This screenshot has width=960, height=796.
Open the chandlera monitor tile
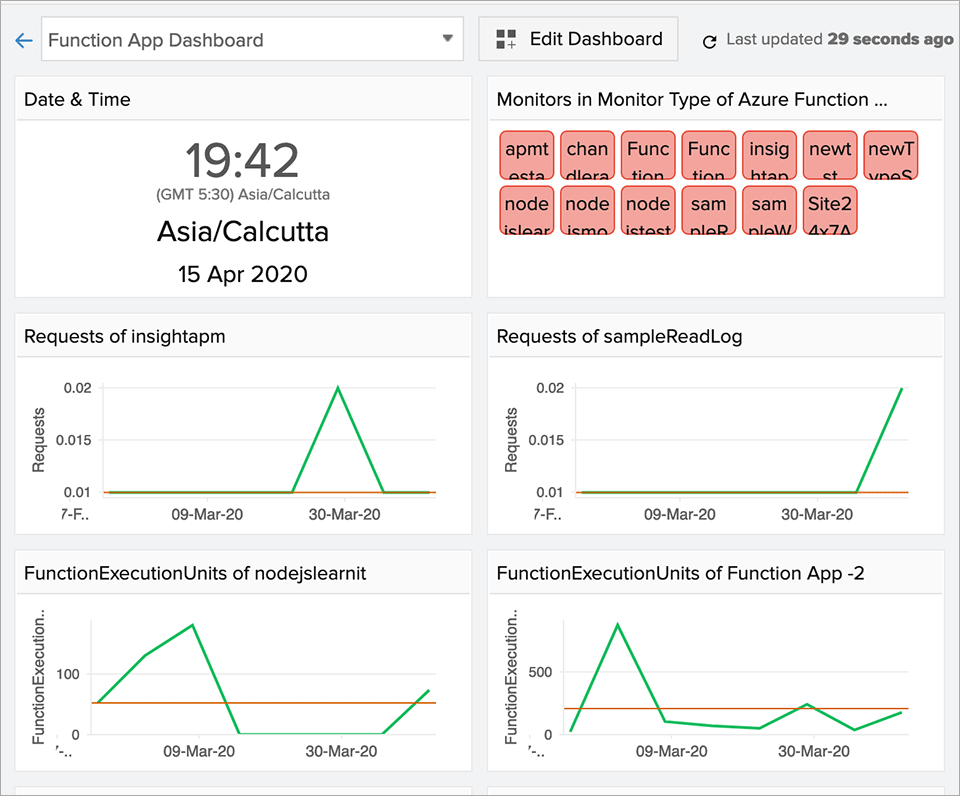point(587,154)
